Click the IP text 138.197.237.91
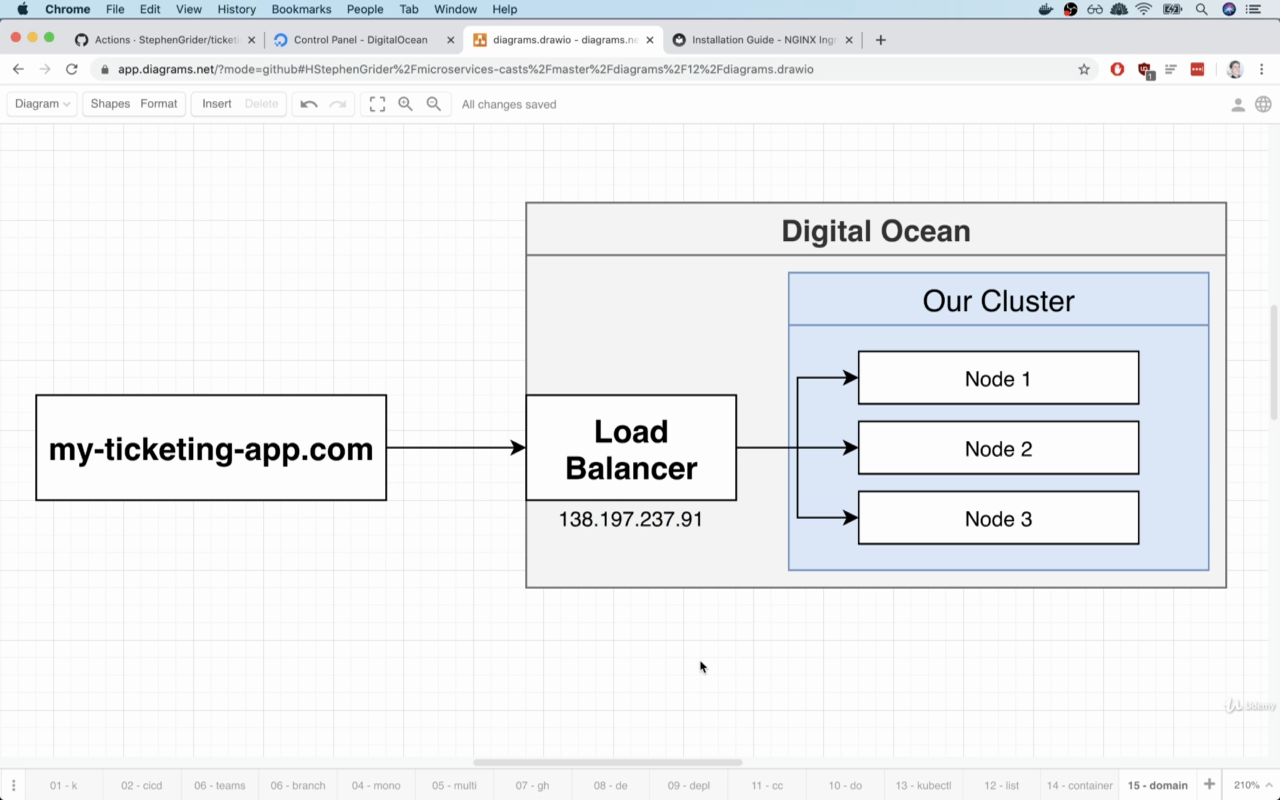 [630, 520]
